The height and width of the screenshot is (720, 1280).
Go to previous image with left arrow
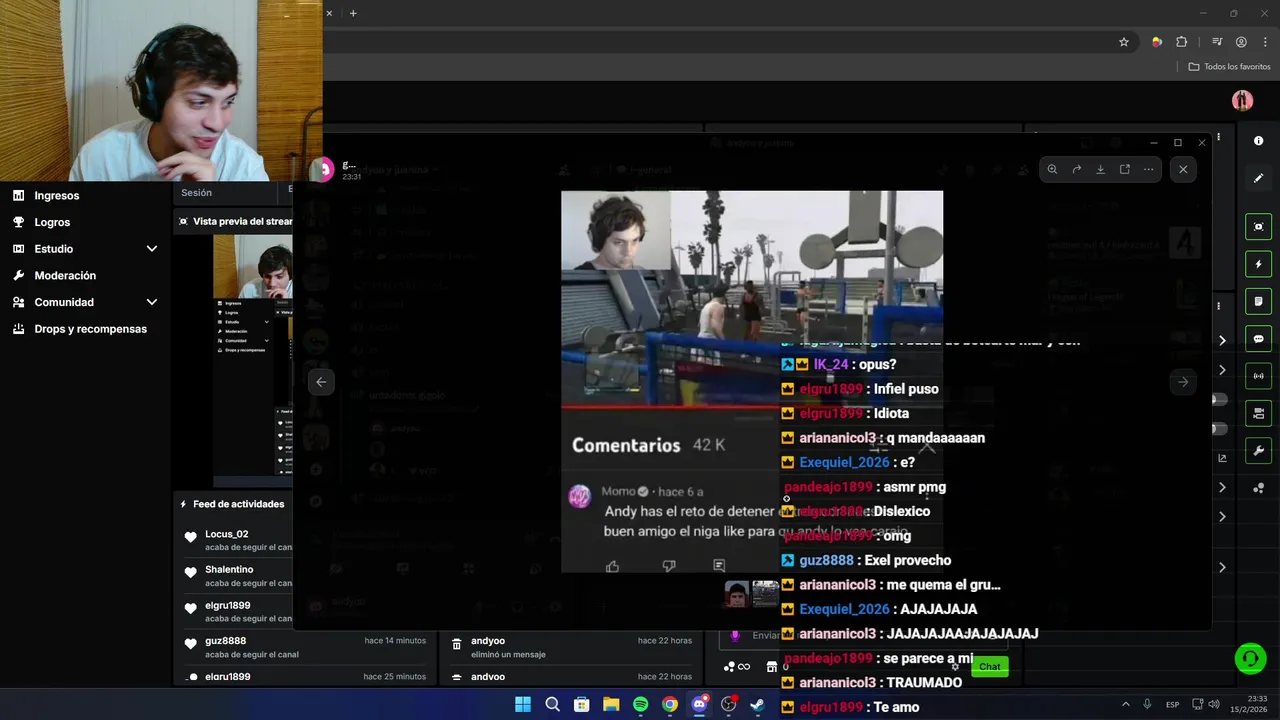321,382
